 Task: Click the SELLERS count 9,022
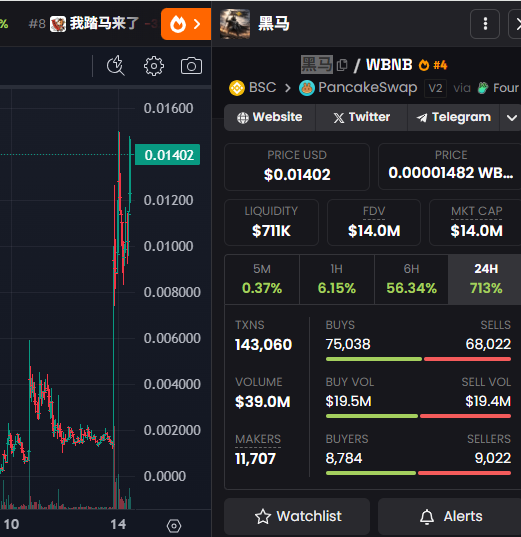pyautogui.click(x=493, y=458)
